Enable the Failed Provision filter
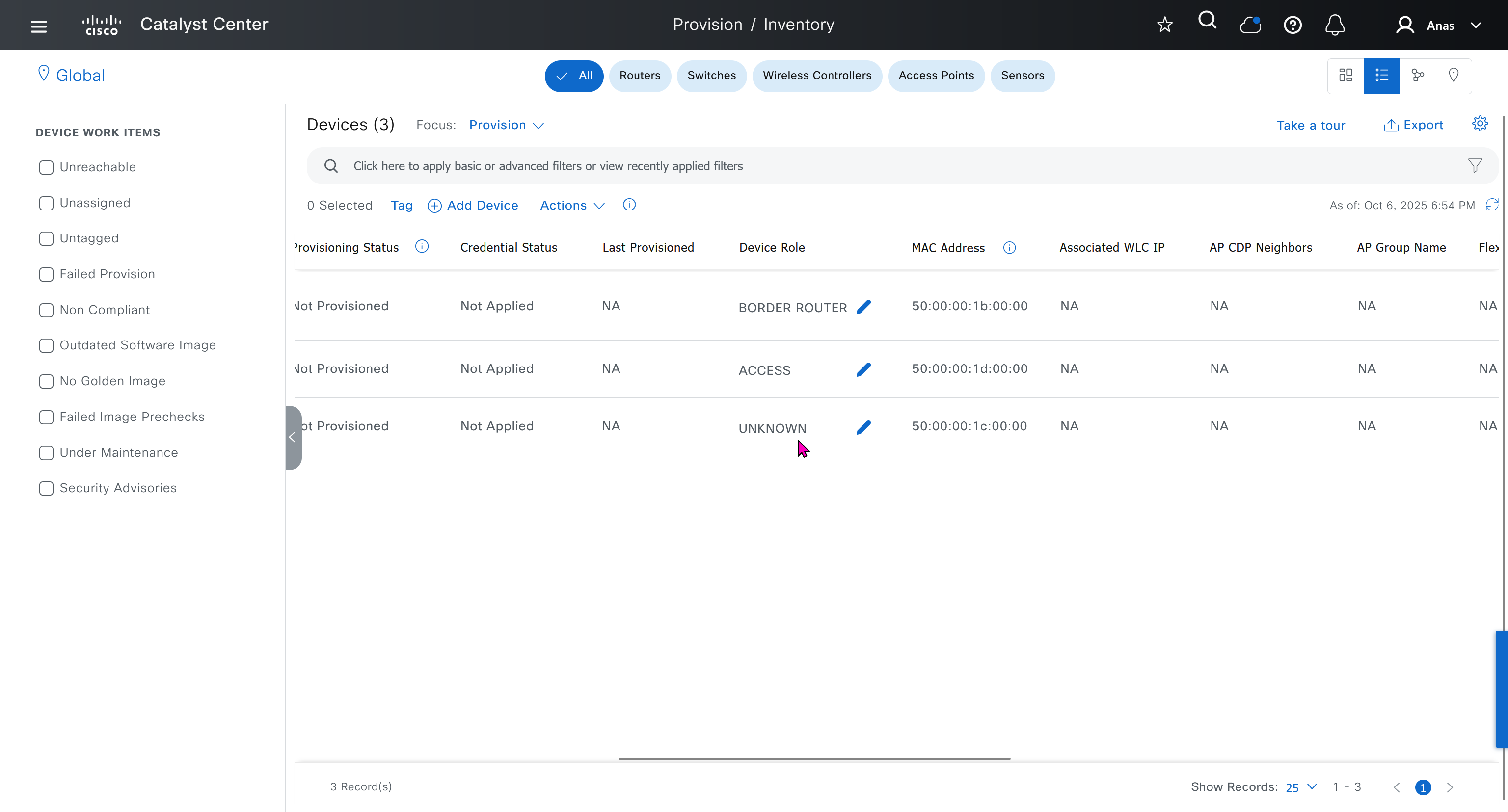 [x=46, y=274]
